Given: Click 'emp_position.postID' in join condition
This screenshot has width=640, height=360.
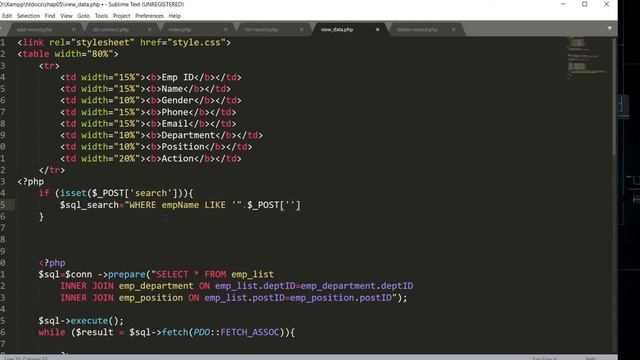Looking at the screenshot, I should click(341, 298).
